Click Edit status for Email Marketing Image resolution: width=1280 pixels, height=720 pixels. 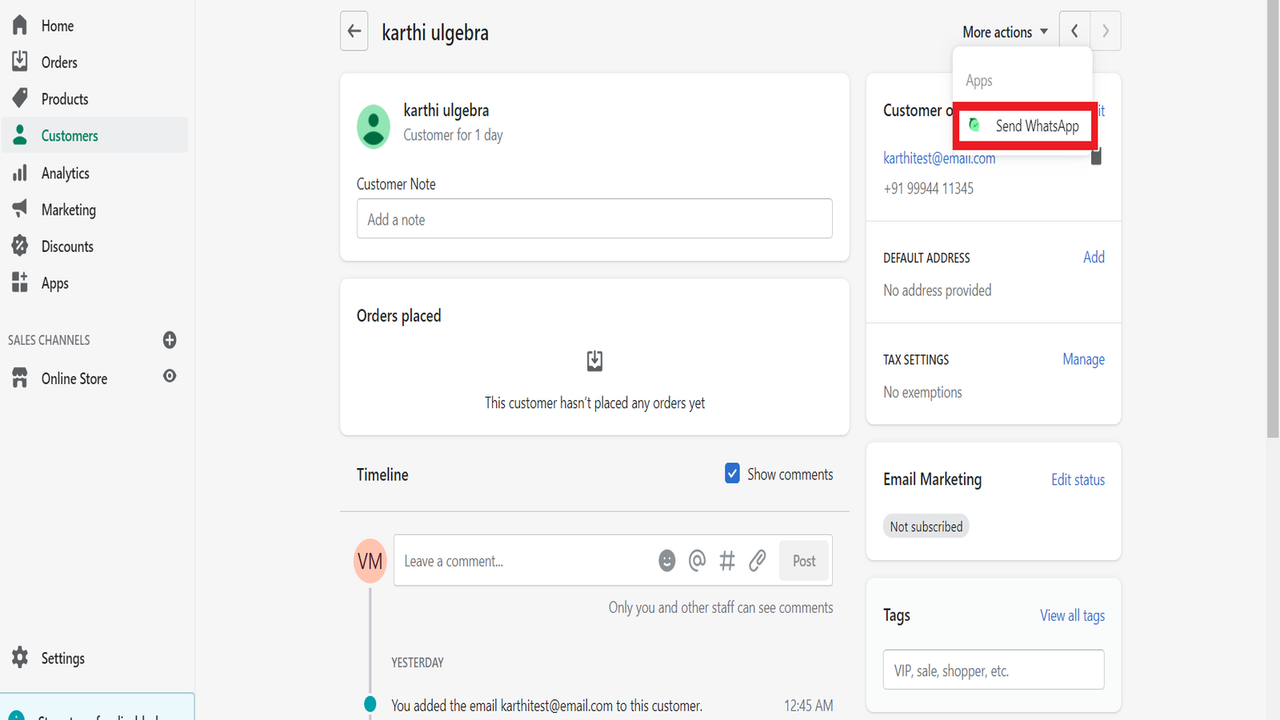tap(1077, 480)
